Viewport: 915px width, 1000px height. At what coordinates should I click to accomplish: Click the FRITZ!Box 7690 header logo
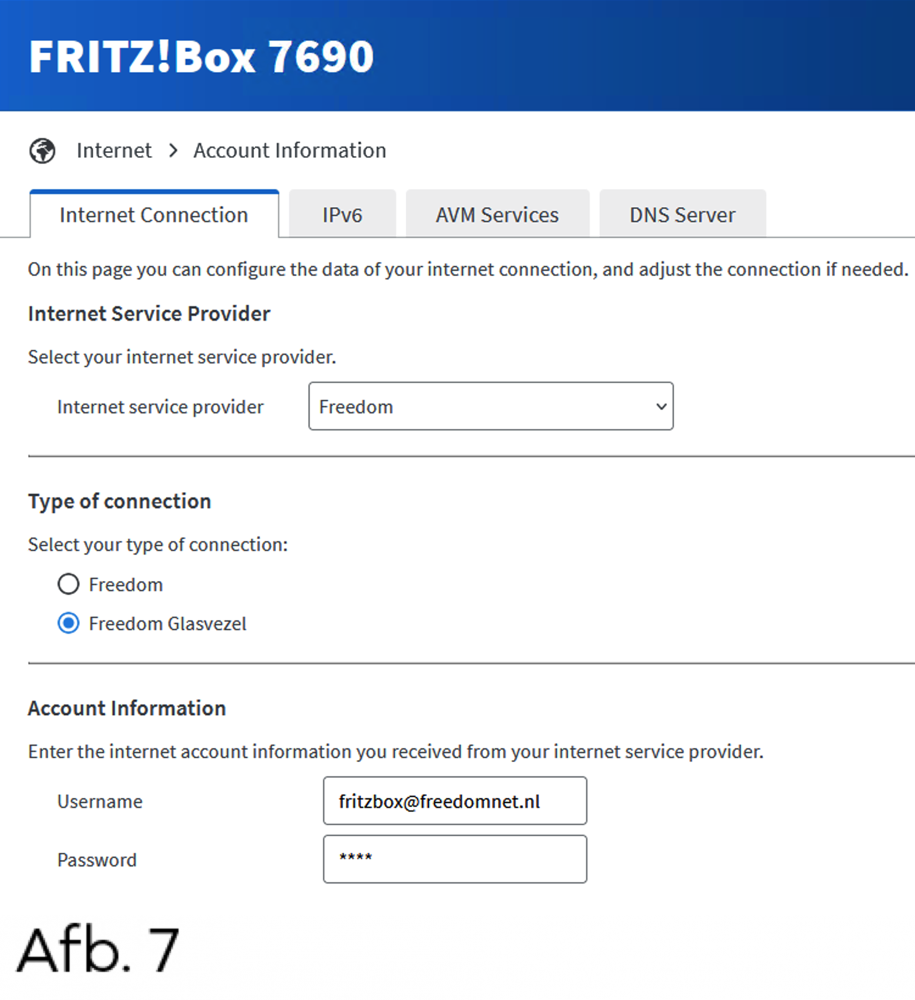[x=201, y=57]
